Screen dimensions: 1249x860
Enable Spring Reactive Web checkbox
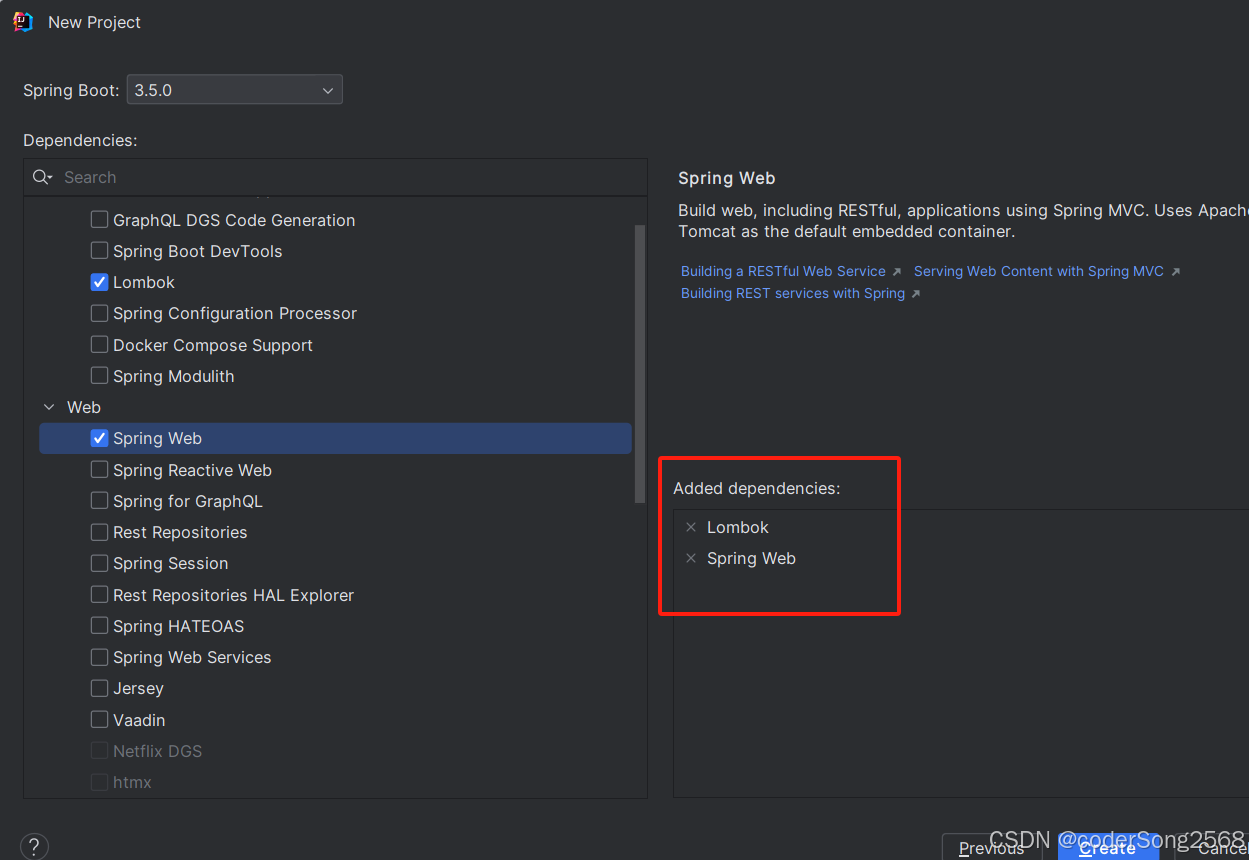(x=99, y=470)
